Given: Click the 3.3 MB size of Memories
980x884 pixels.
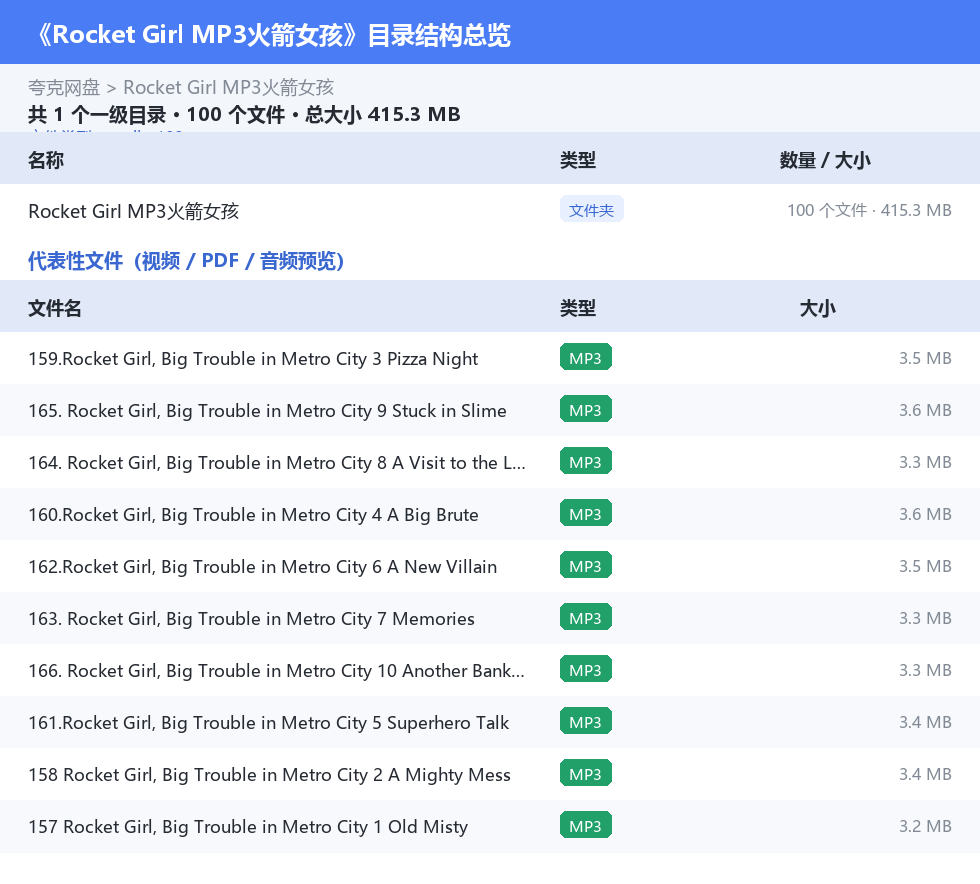Looking at the screenshot, I should [925, 618].
